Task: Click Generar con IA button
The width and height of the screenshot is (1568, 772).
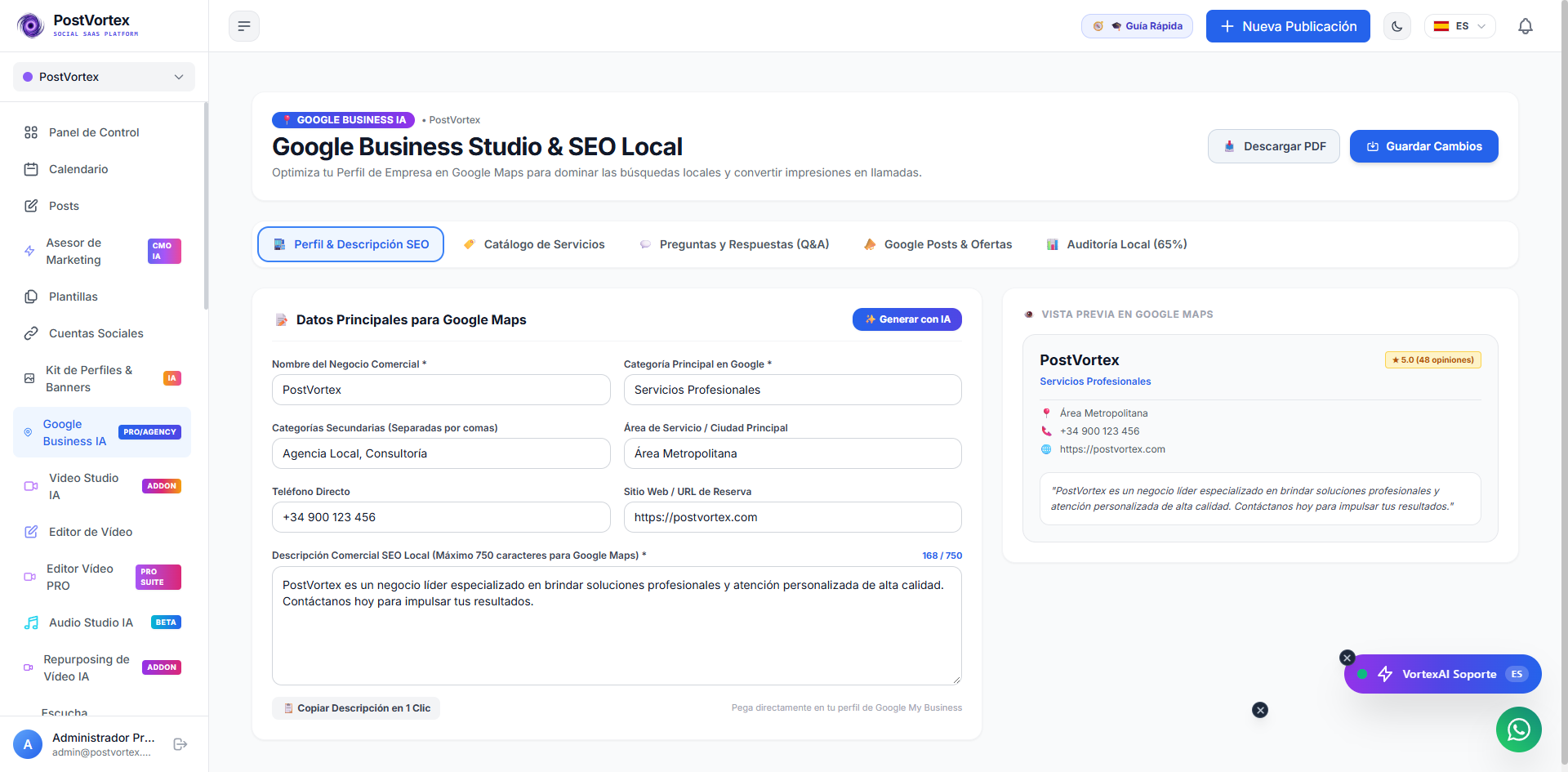Action: (907, 319)
